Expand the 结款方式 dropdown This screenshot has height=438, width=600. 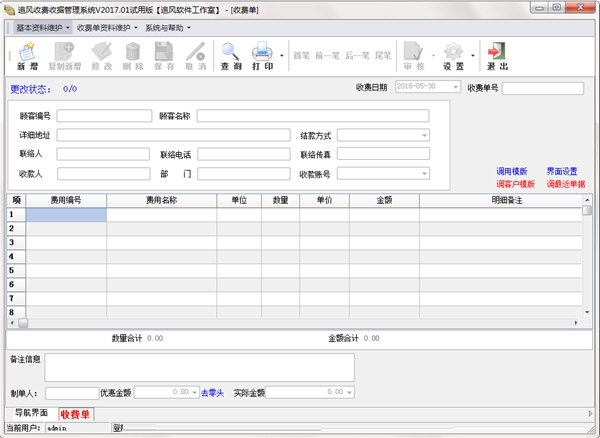pyautogui.click(x=424, y=135)
